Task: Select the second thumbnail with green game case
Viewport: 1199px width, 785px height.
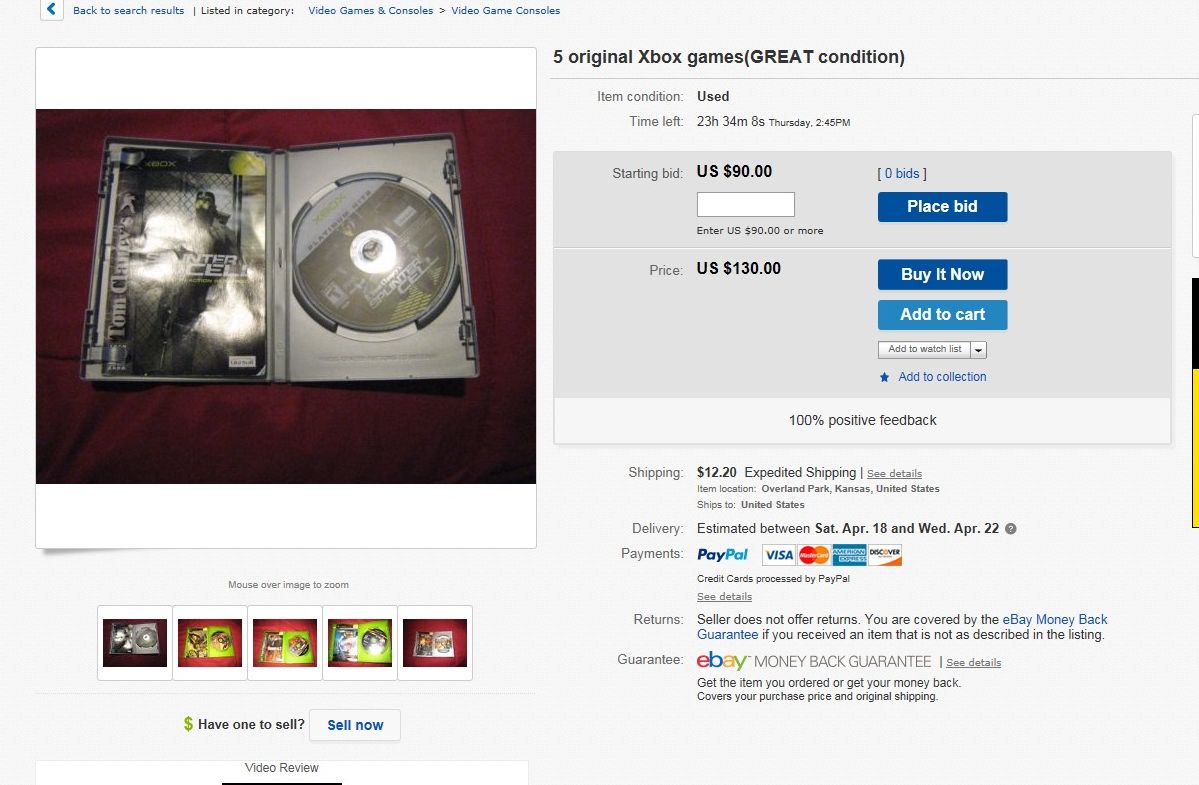Action: click(x=210, y=643)
